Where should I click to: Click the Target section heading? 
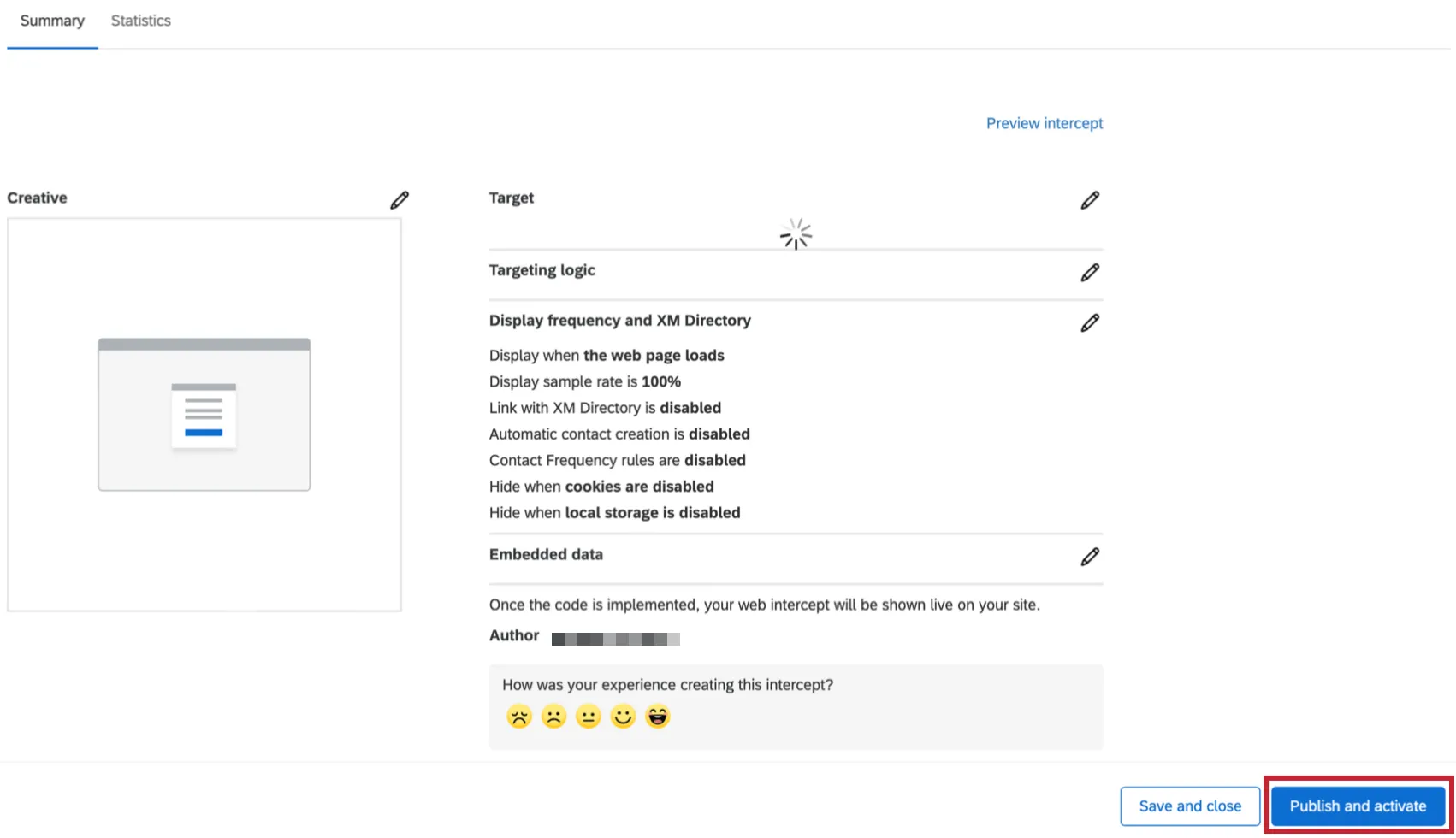pyautogui.click(x=511, y=198)
